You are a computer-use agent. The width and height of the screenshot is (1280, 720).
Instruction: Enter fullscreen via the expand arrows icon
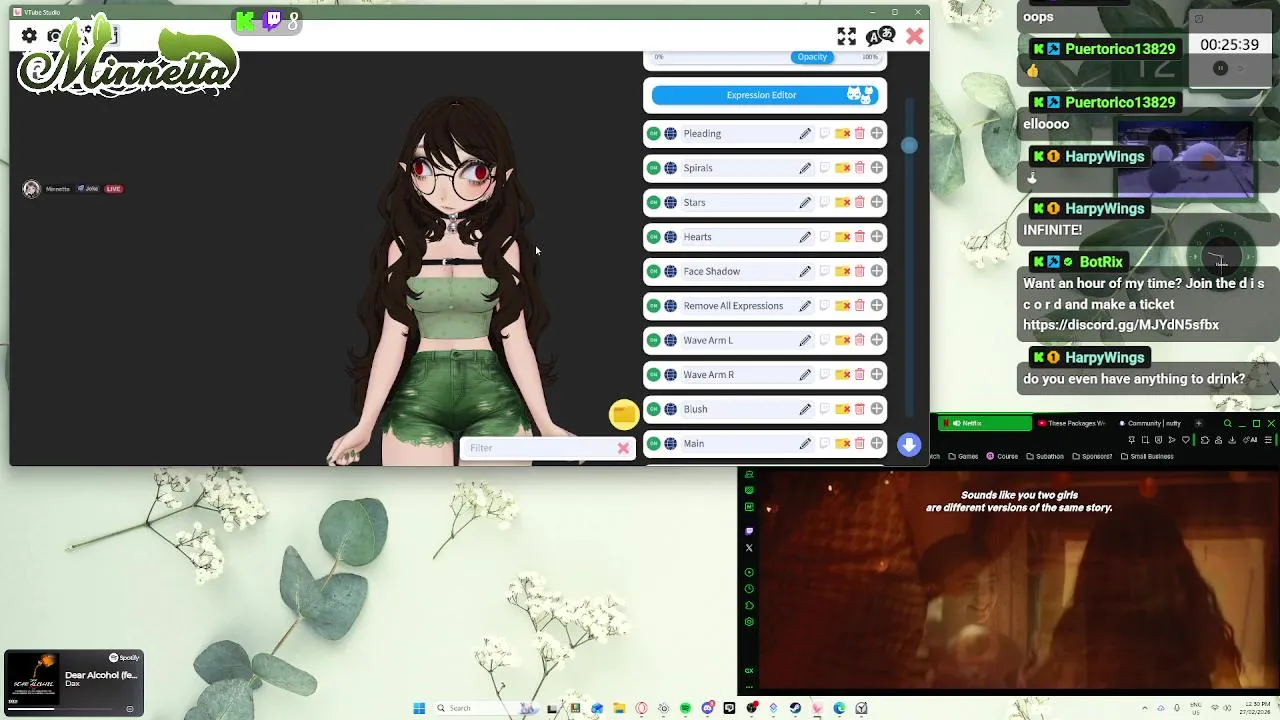click(847, 36)
